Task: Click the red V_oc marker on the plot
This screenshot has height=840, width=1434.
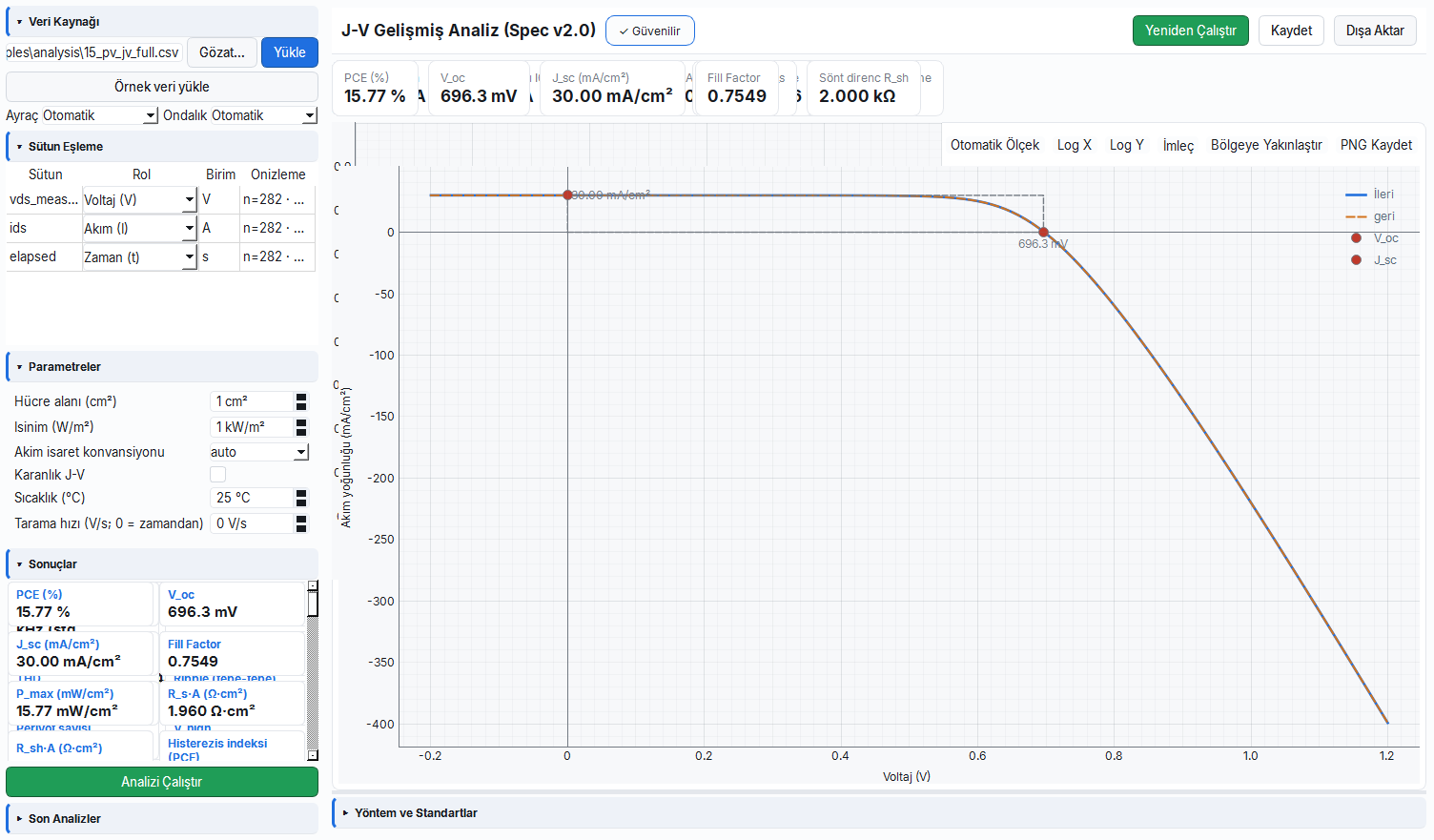Action: click(1043, 232)
